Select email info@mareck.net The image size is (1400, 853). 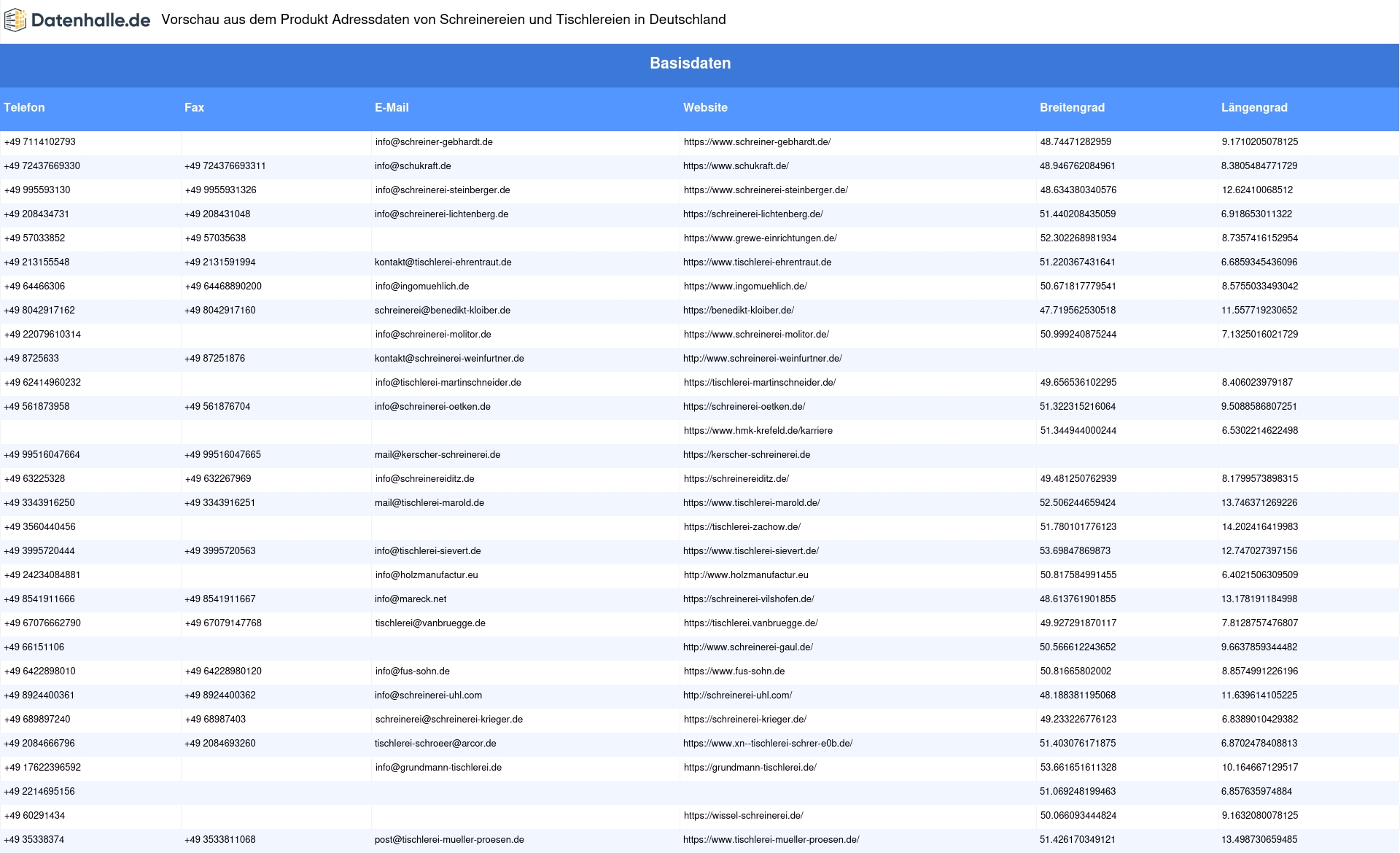[411, 599]
